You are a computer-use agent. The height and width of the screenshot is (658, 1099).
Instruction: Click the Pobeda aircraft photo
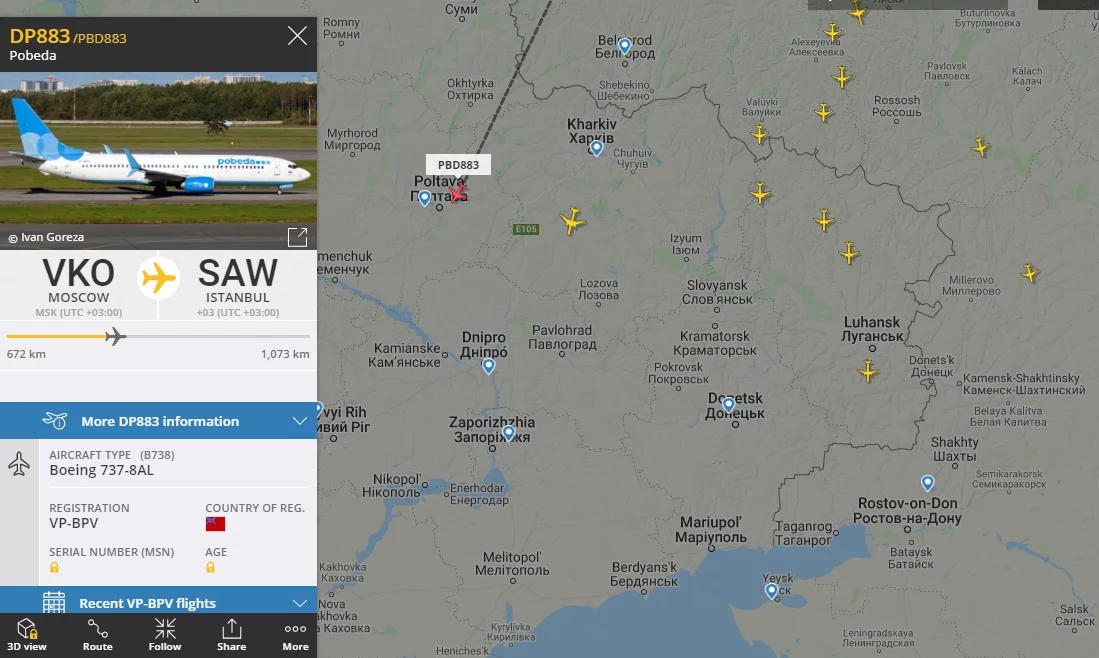158,148
